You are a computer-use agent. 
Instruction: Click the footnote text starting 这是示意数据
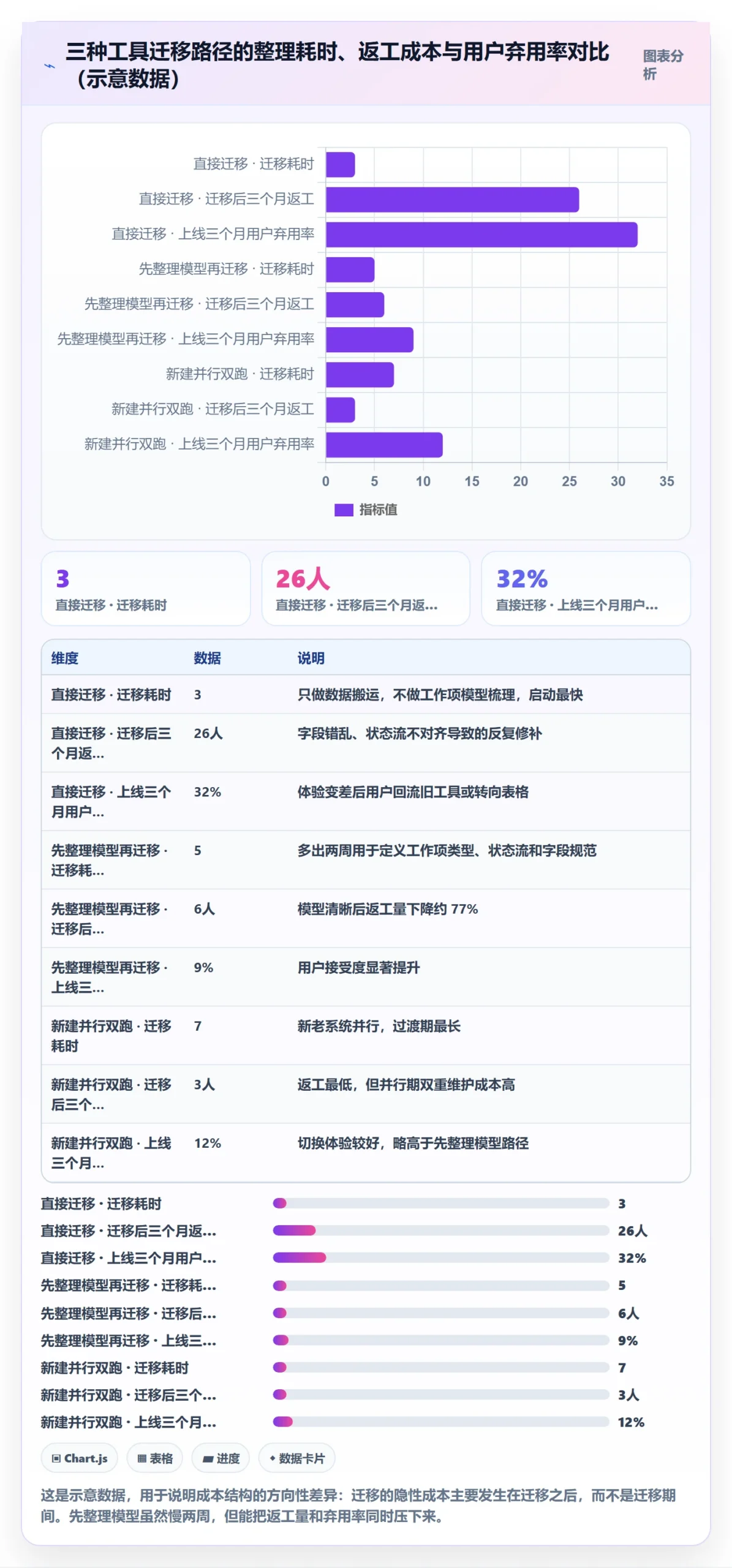[358, 1506]
